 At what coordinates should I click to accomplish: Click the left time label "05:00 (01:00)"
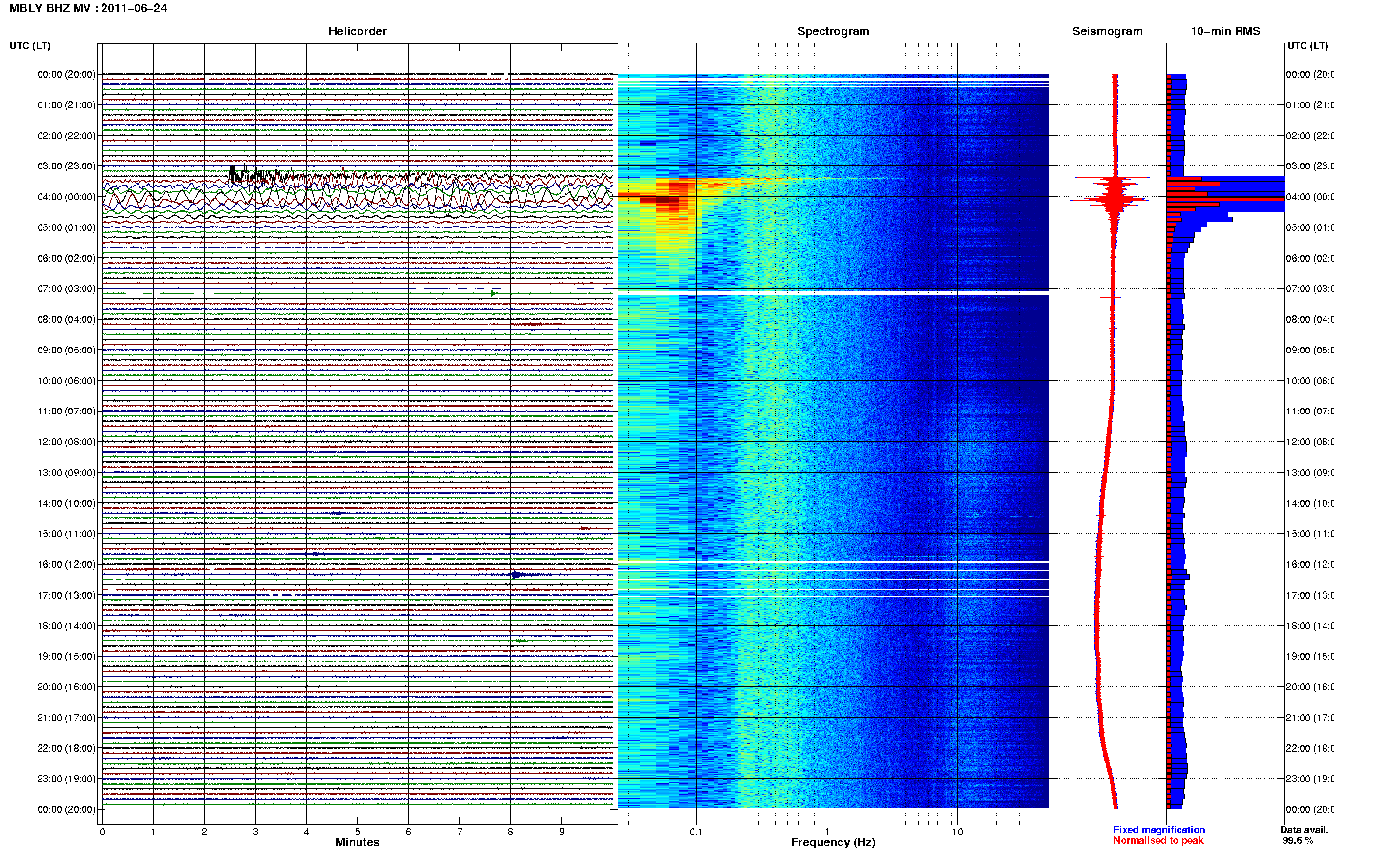66,228
